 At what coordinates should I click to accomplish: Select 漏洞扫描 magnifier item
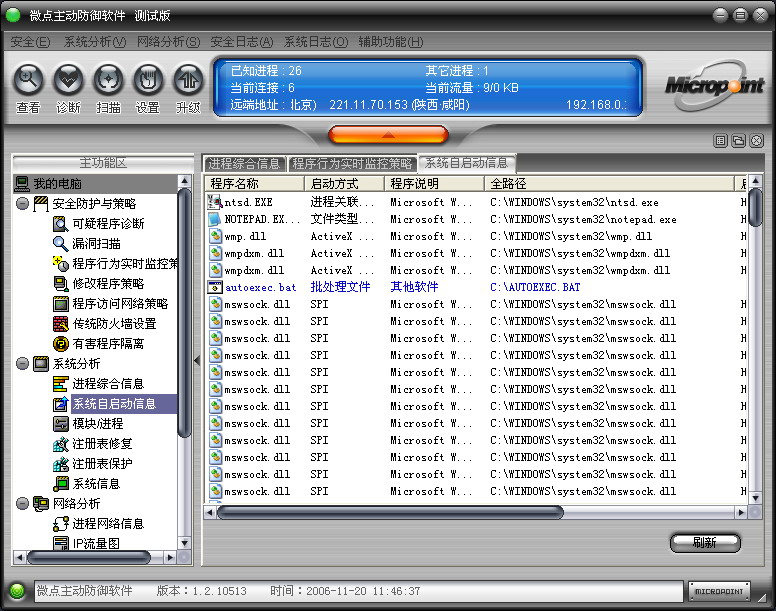tap(87, 243)
